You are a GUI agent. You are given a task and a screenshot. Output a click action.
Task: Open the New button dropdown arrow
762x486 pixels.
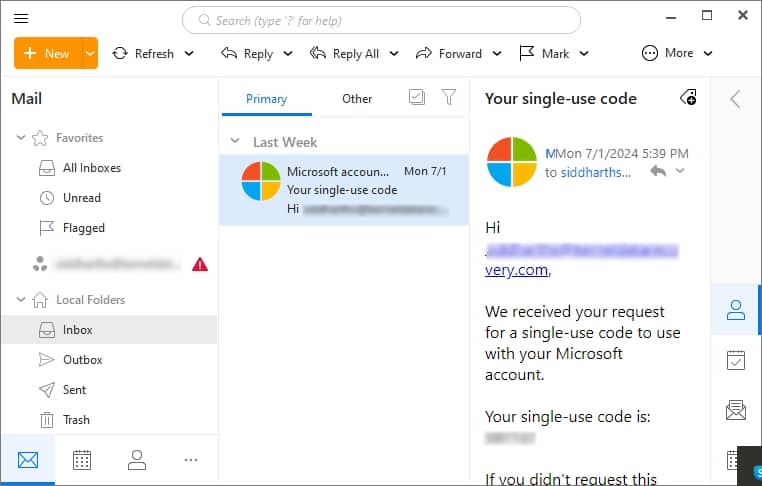(90, 53)
